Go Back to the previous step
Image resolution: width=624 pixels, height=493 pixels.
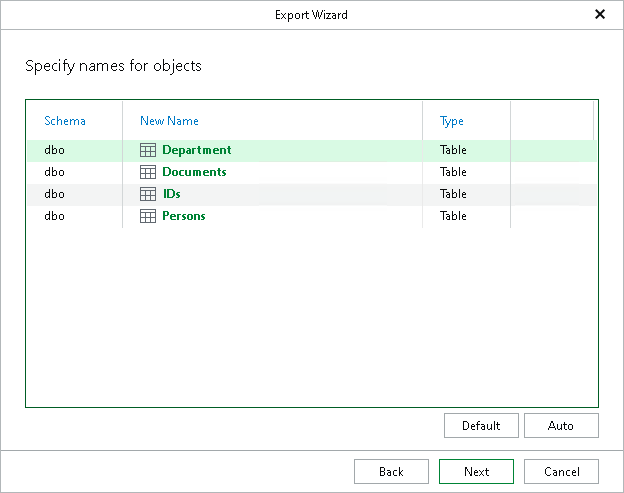(x=391, y=472)
